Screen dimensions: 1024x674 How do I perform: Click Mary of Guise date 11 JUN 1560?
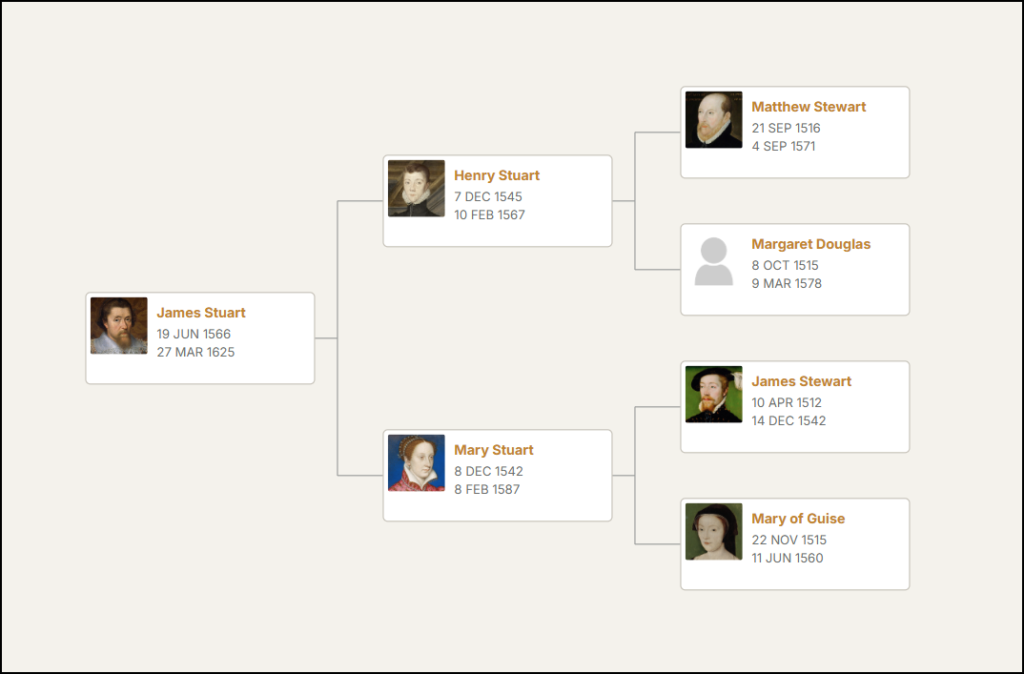(x=788, y=558)
